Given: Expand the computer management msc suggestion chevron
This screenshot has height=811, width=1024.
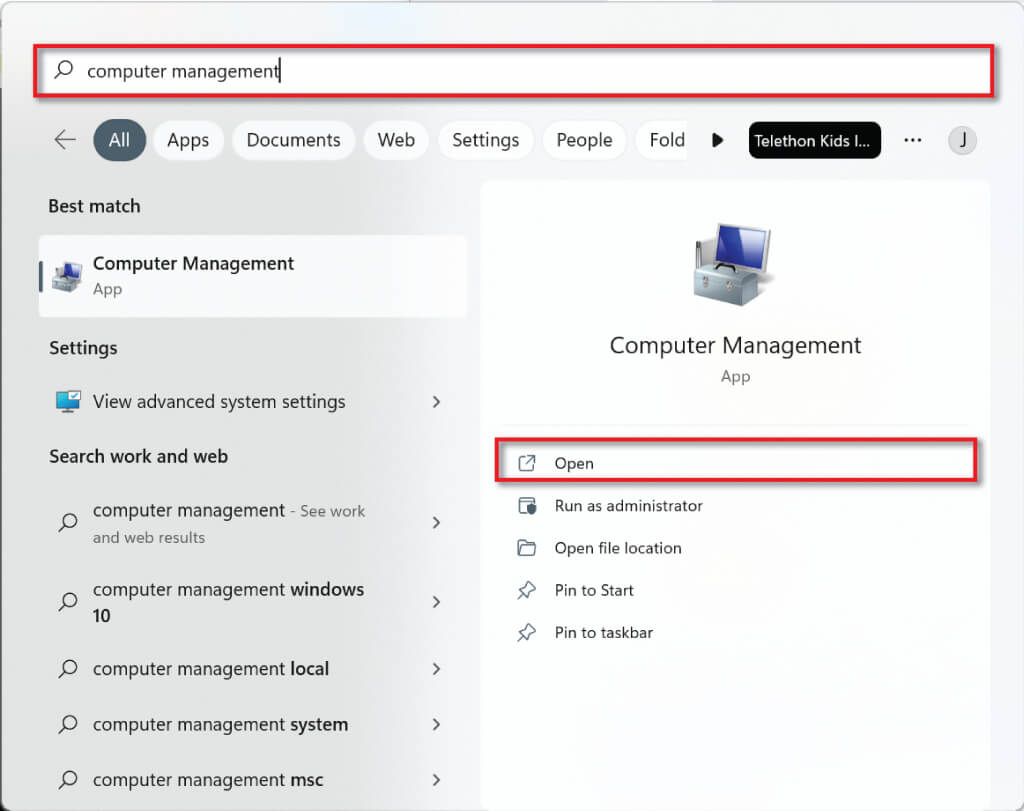Looking at the screenshot, I should [x=436, y=780].
